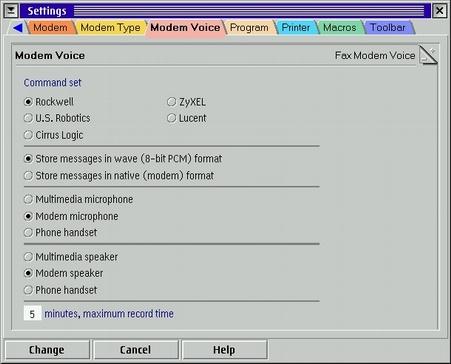The height and width of the screenshot is (364, 451).
Task: Select Multimedia speaker option
Action: 71,257
